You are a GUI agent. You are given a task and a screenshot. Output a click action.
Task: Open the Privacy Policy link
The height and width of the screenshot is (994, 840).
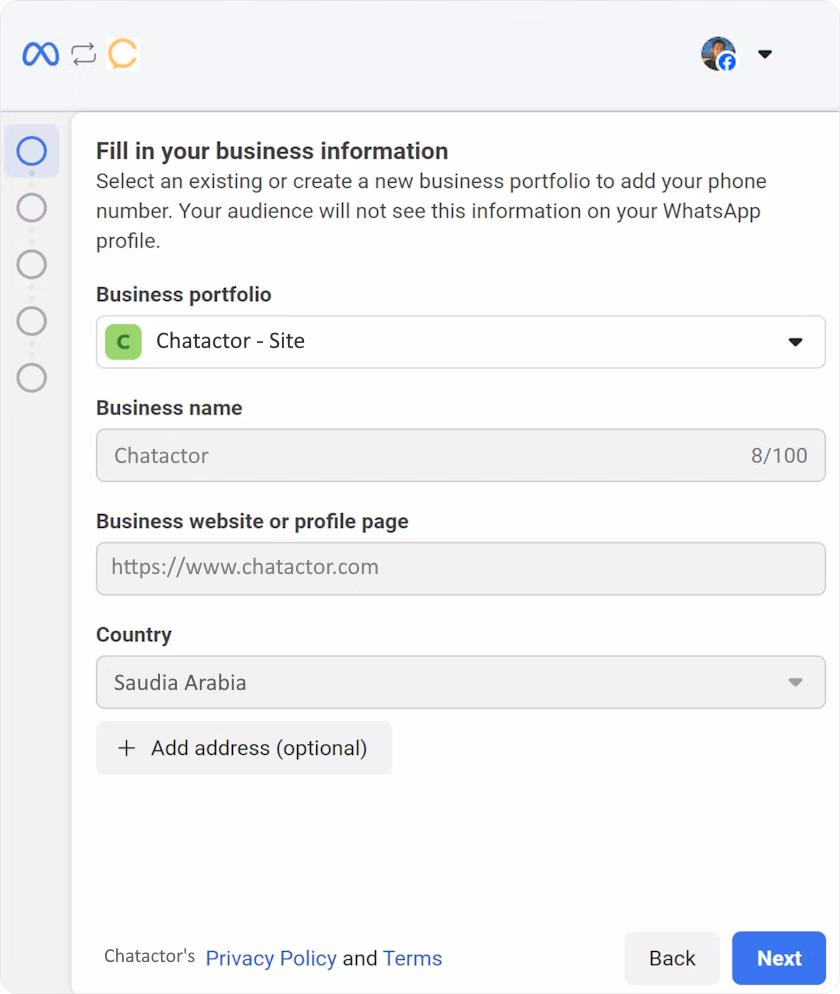pyautogui.click(x=270, y=958)
